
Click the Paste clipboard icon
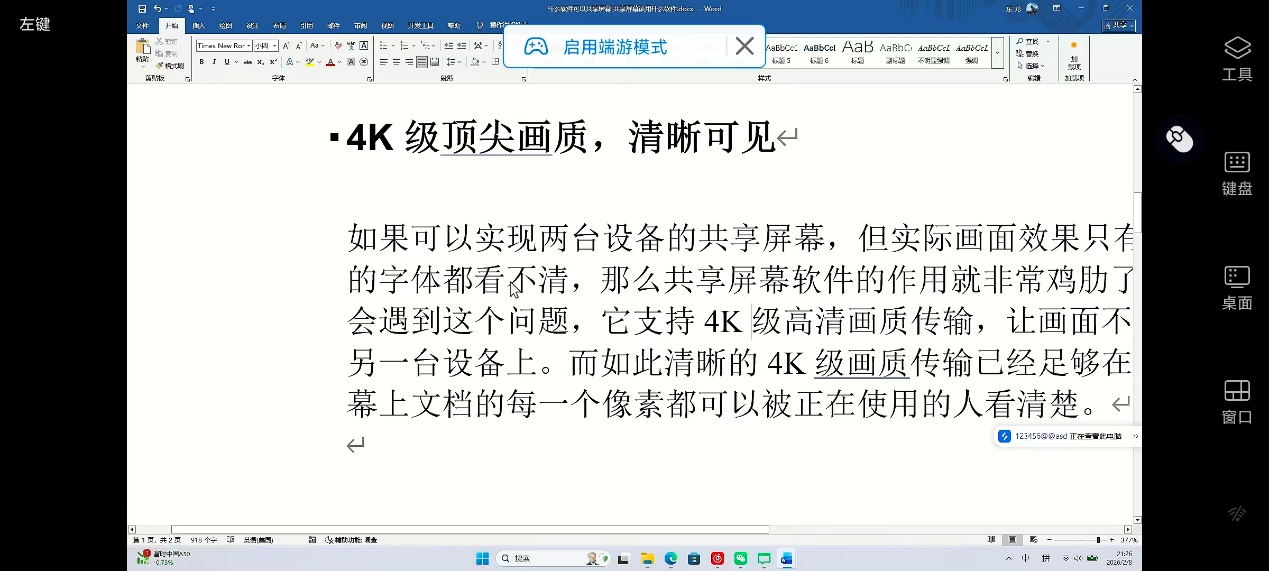click(x=143, y=46)
